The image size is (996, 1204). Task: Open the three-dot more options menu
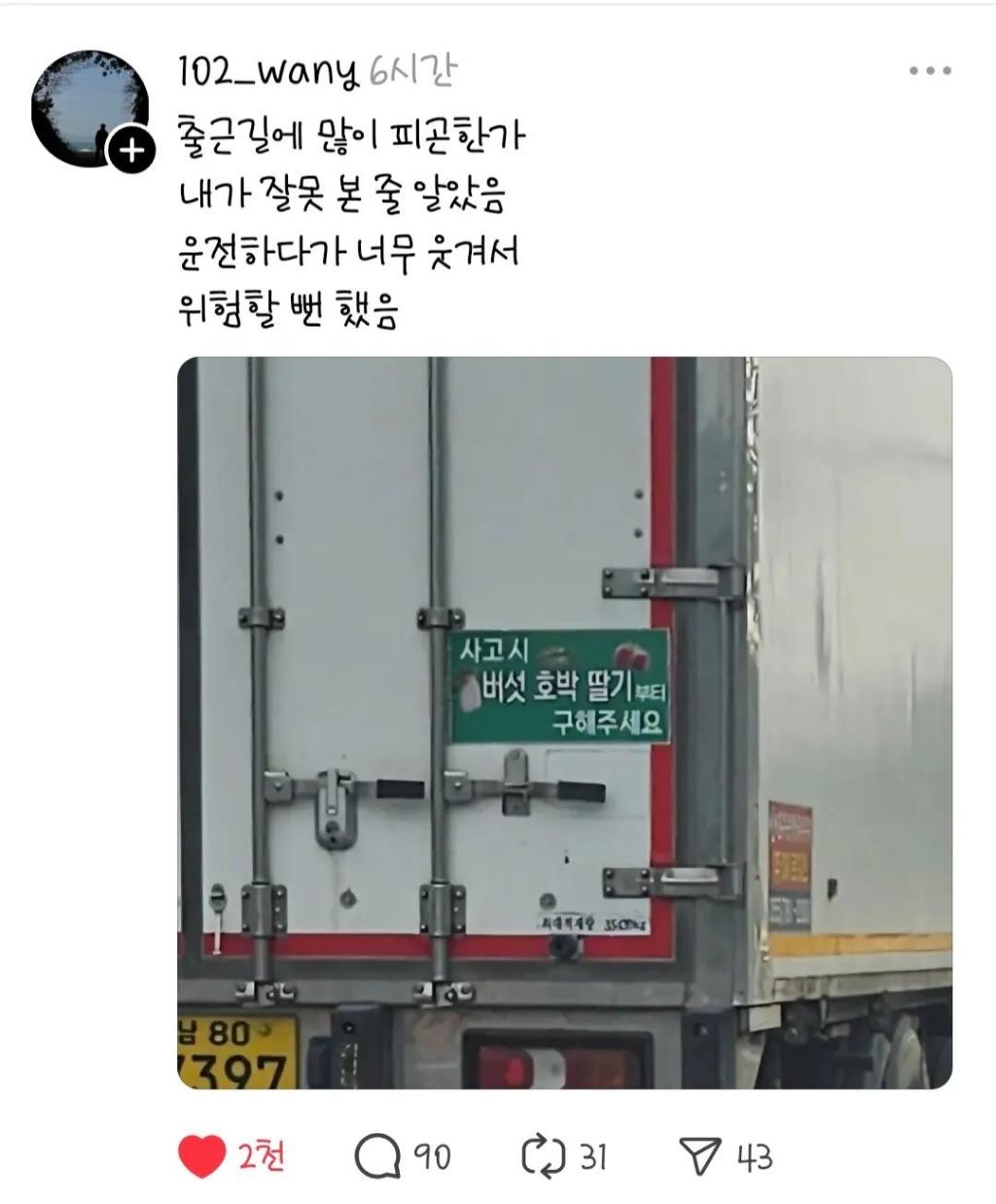[930, 71]
